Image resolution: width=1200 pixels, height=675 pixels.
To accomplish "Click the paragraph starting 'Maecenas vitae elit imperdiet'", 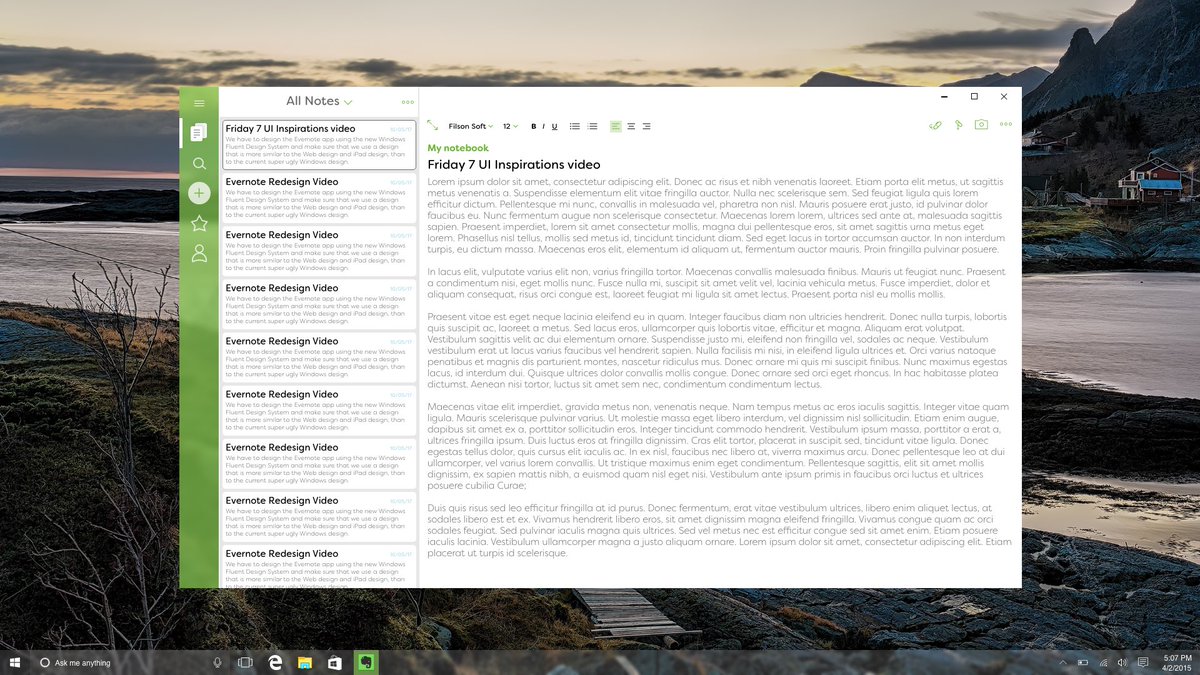I will click(x=717, y=446).
